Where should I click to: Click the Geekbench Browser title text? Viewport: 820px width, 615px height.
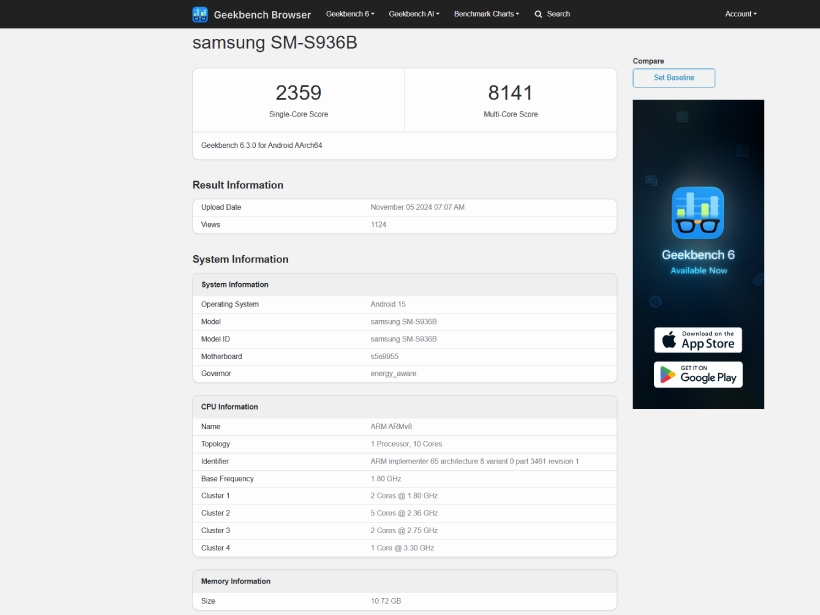pos(262,15)
